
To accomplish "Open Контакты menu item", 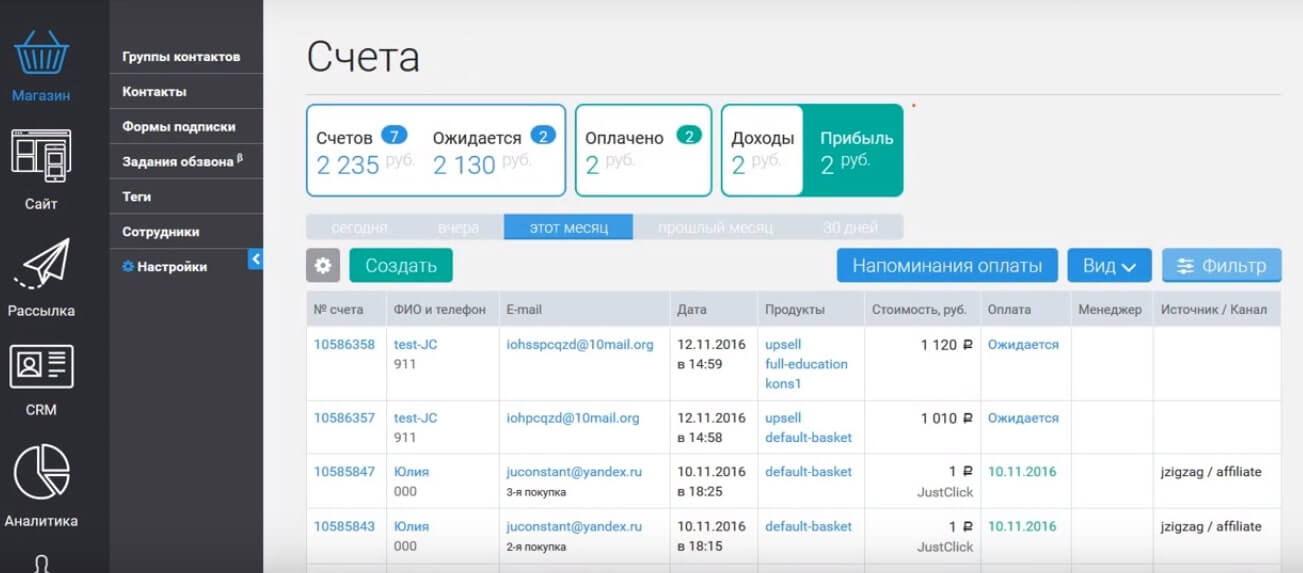I will click(154, 91).
